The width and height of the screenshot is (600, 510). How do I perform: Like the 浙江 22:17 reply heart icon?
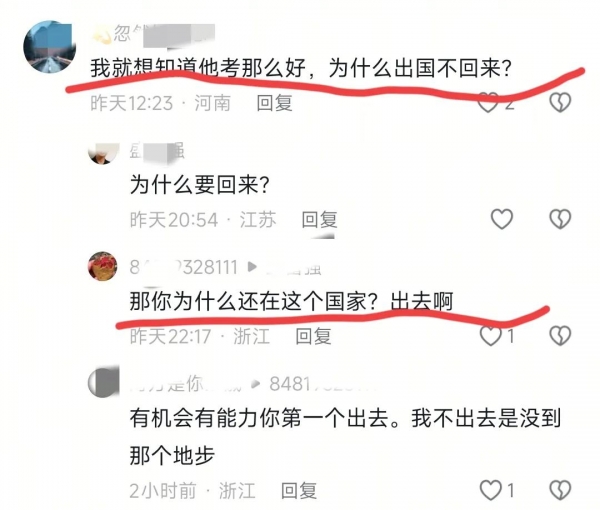(491, 336)
